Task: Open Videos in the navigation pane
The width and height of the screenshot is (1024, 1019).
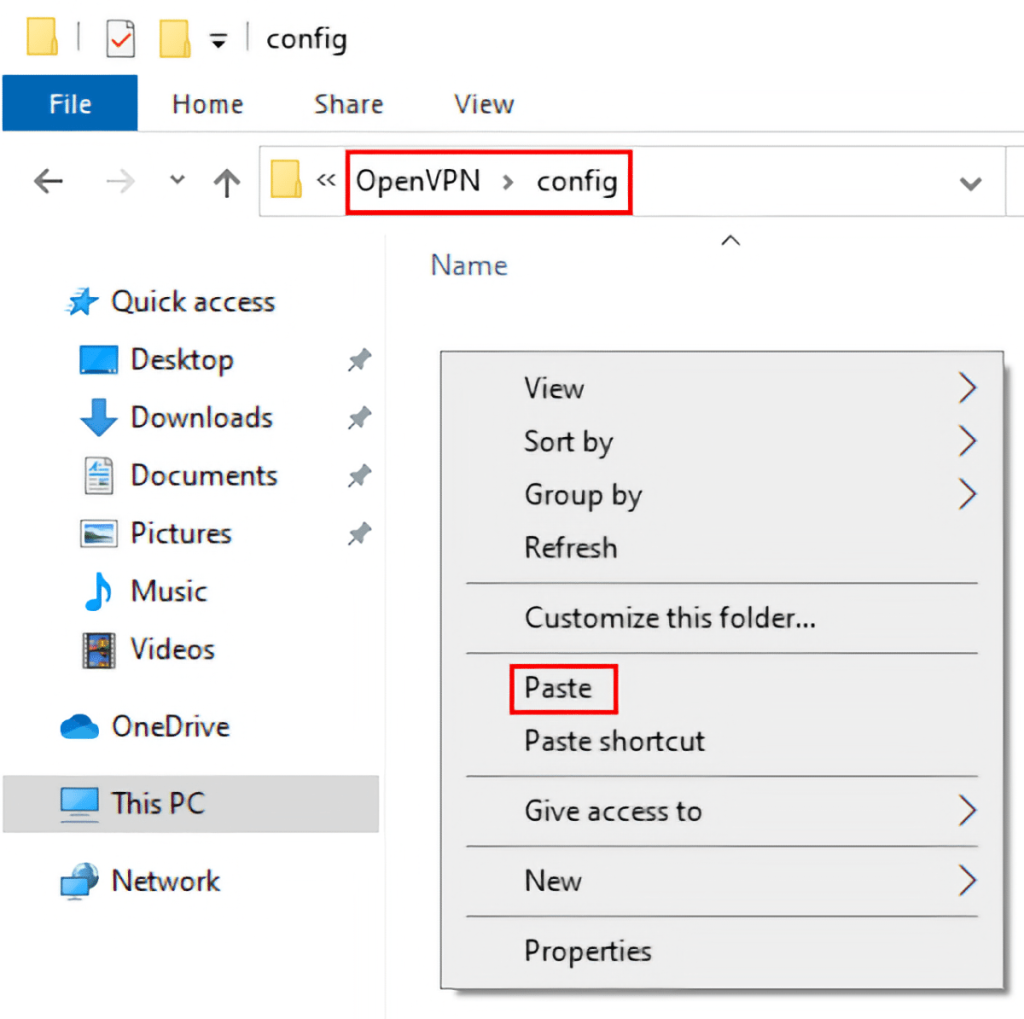Action: pos(172,649)
